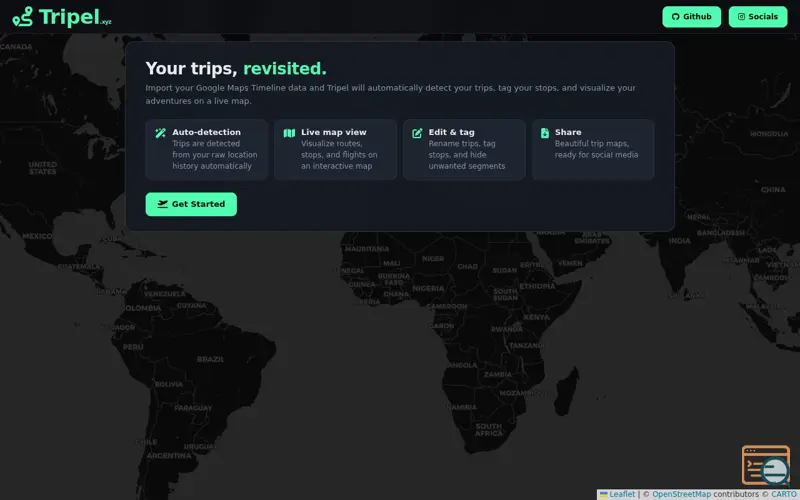
Task: Click the Auto-detection magic wand icon
Action: pyautogui.click(x=160, y=133)
